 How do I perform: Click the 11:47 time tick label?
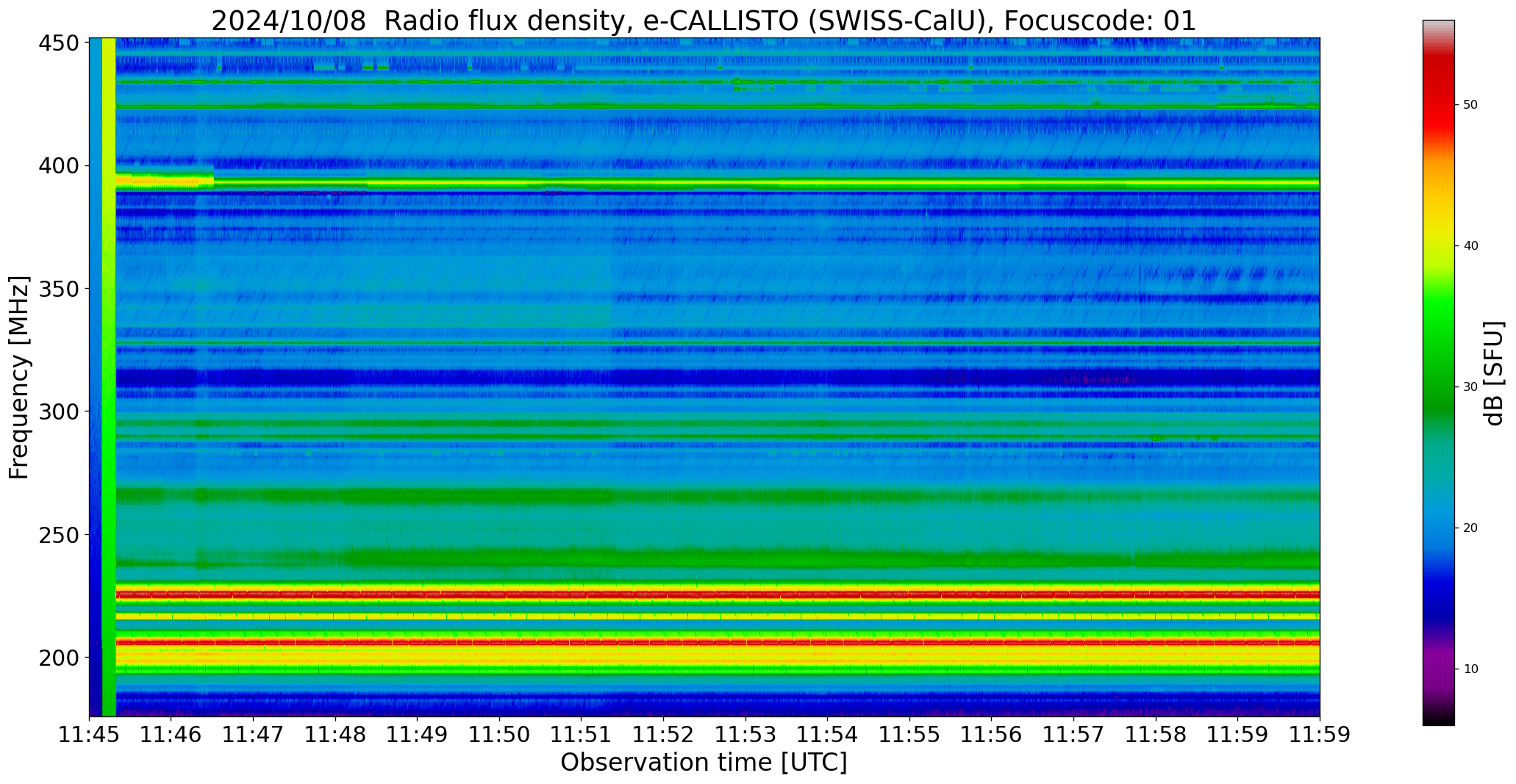(x=254, y=735)
